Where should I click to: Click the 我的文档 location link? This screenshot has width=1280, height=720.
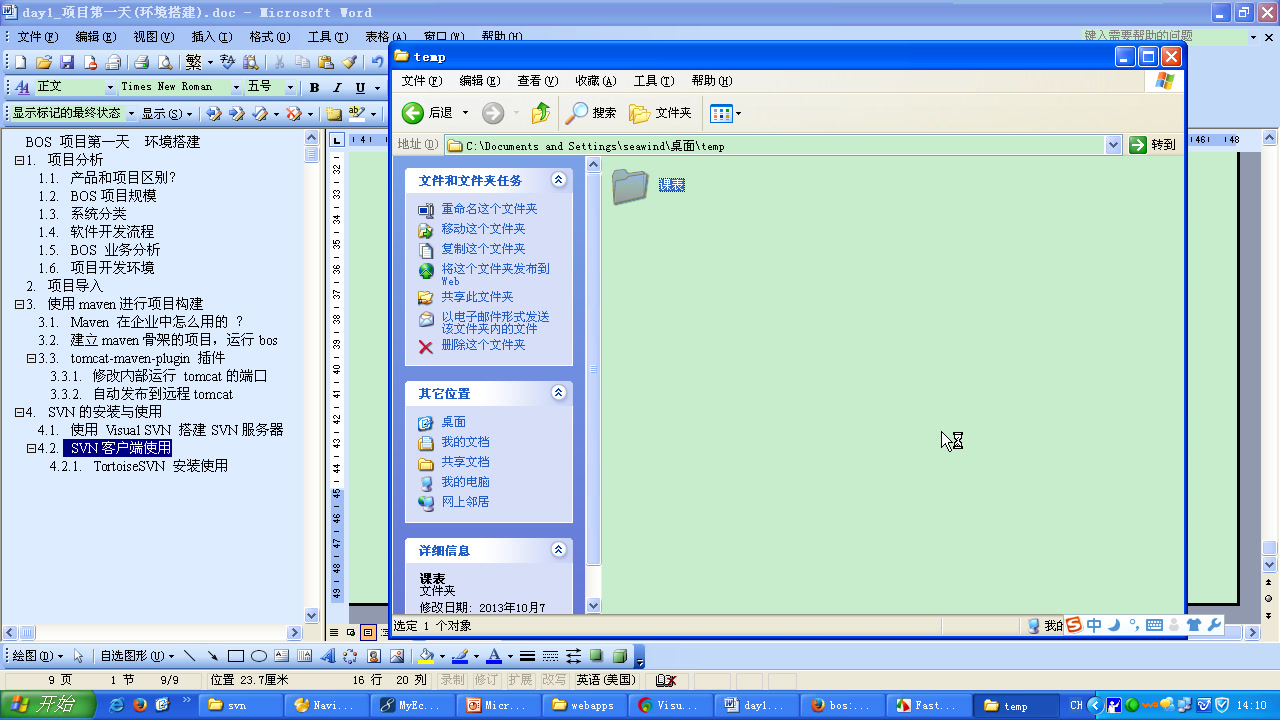[465, 442]
